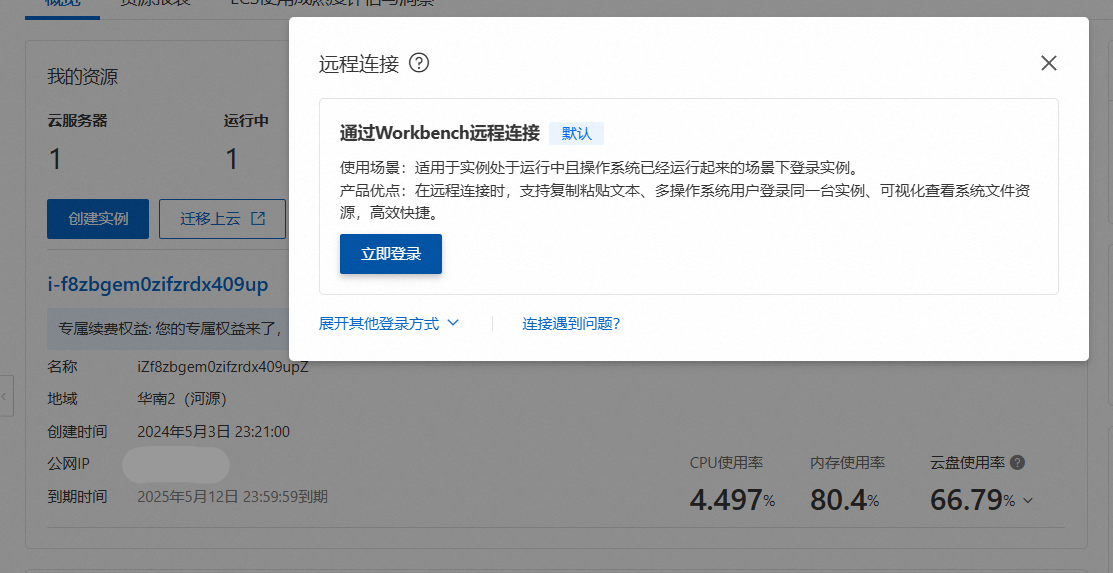This screenshot has width=1113, height=573.
Task: Click the 云服务器 count of 1
Action: [55, 159]
